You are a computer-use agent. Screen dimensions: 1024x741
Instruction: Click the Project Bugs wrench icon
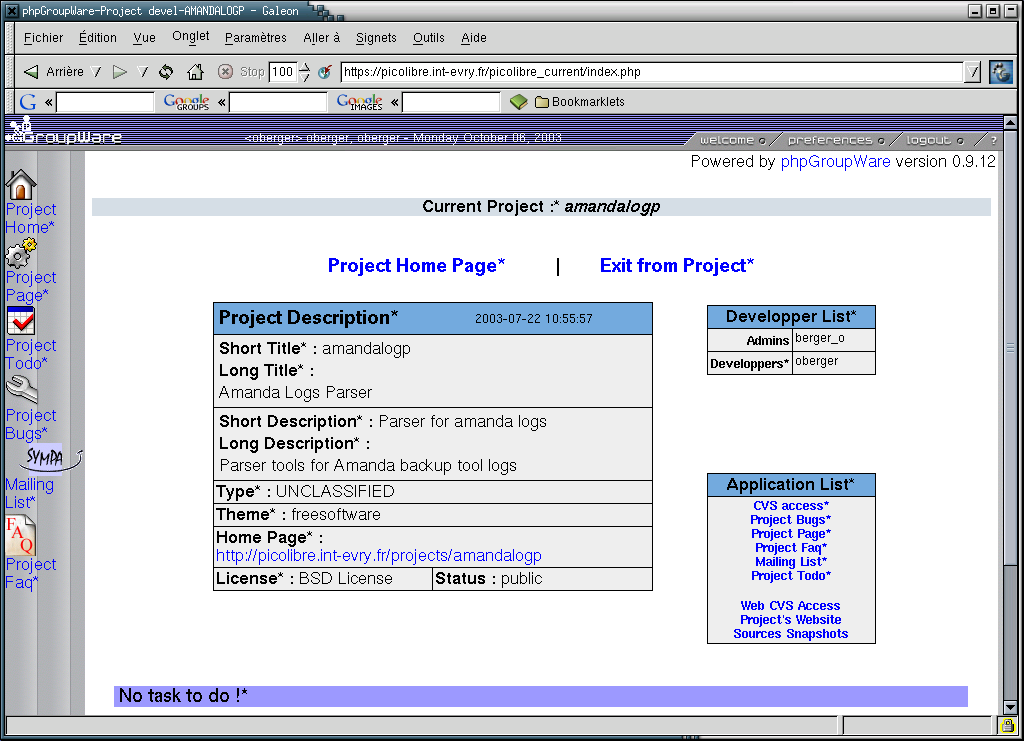pos(21,389)
